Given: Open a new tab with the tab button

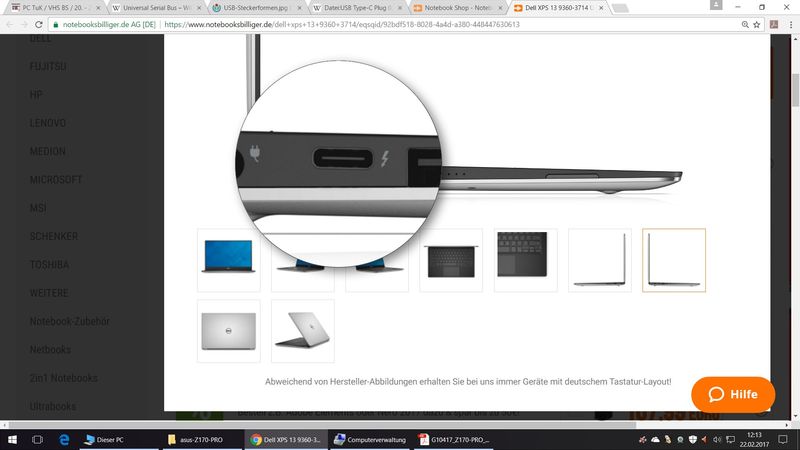Looking at the screenshot, I should pos(620,8).
